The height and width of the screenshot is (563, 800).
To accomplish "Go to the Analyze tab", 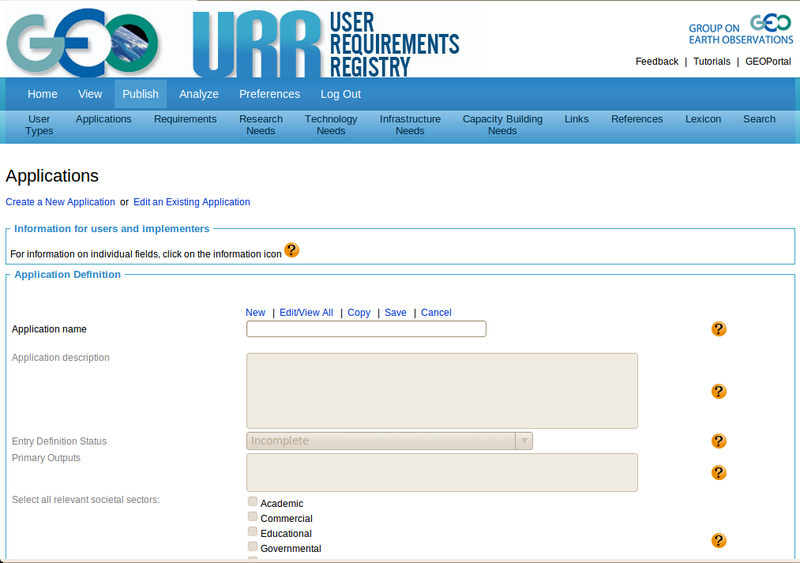I will click(x=199, y=94).
